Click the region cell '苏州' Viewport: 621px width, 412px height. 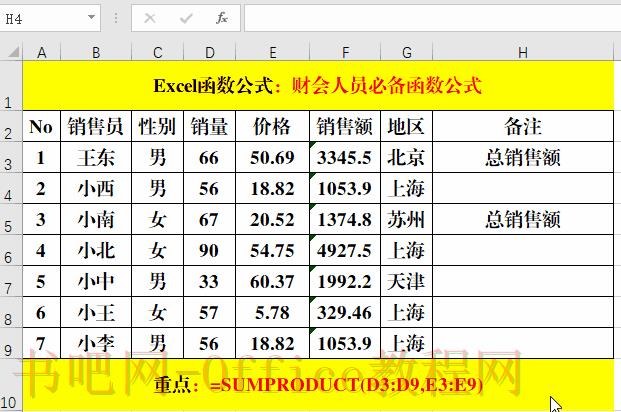(x=406, y=219)
